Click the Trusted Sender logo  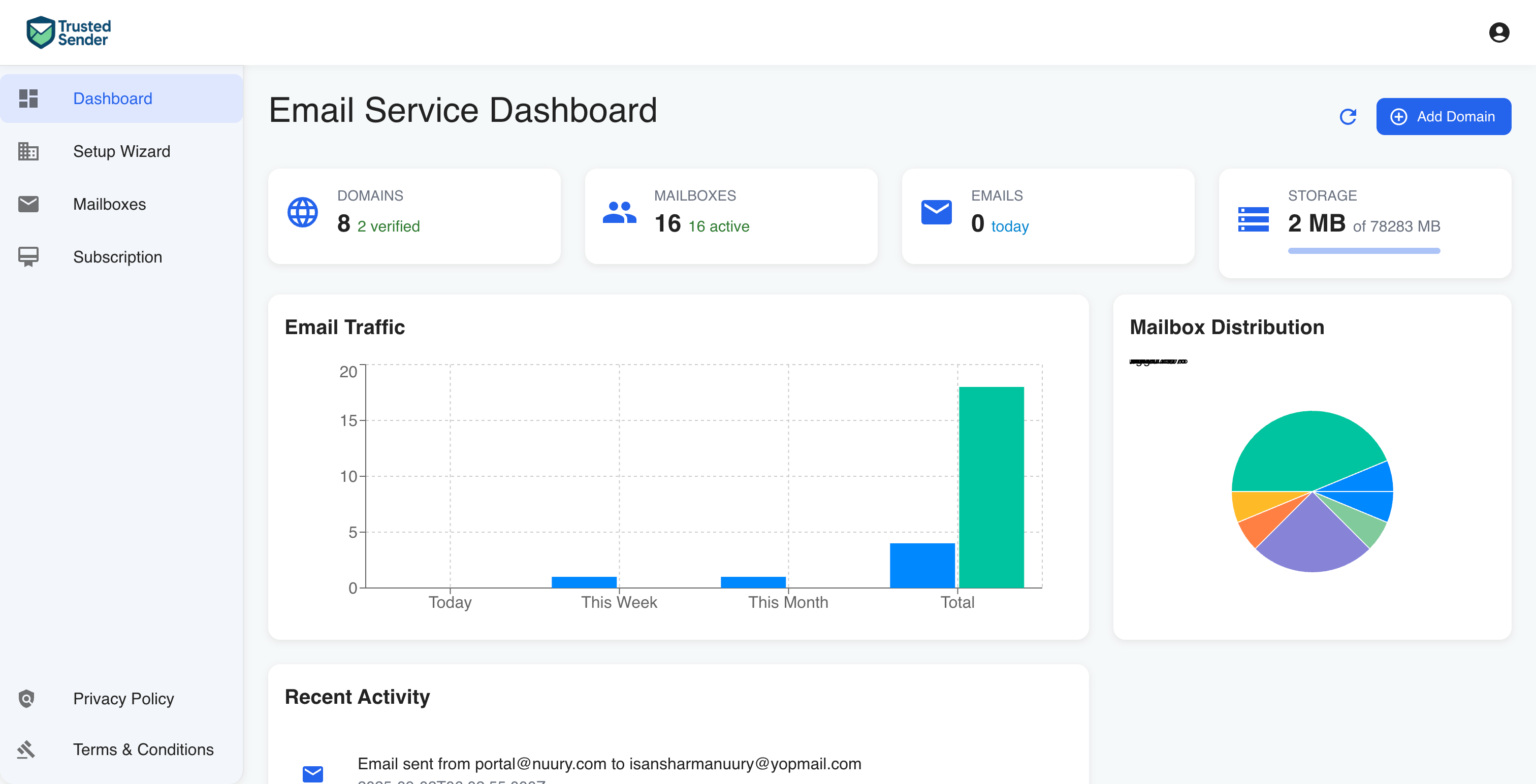point(69,32)
